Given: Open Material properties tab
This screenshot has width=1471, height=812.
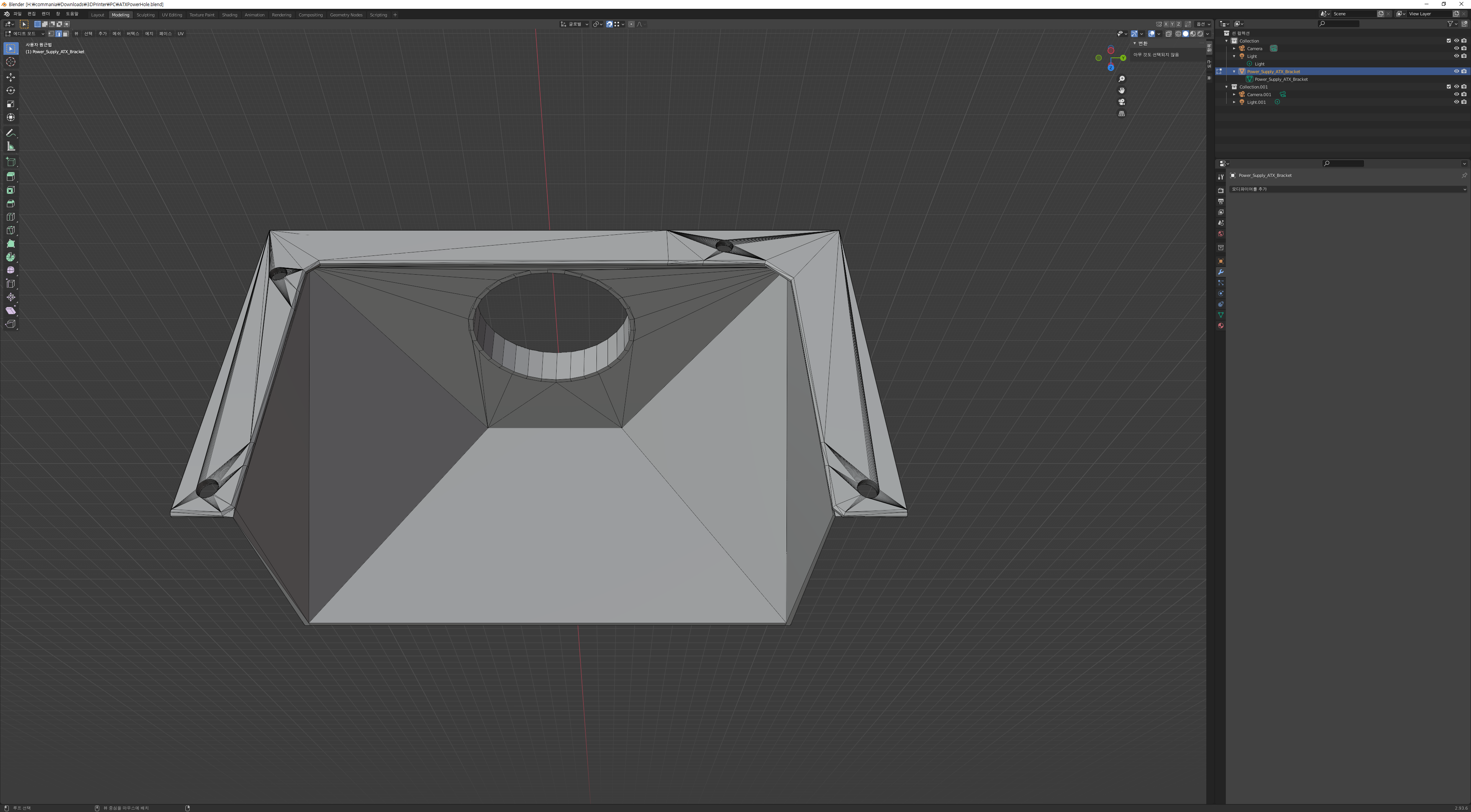Looking at the screenshot, I should coord(1220,326).
